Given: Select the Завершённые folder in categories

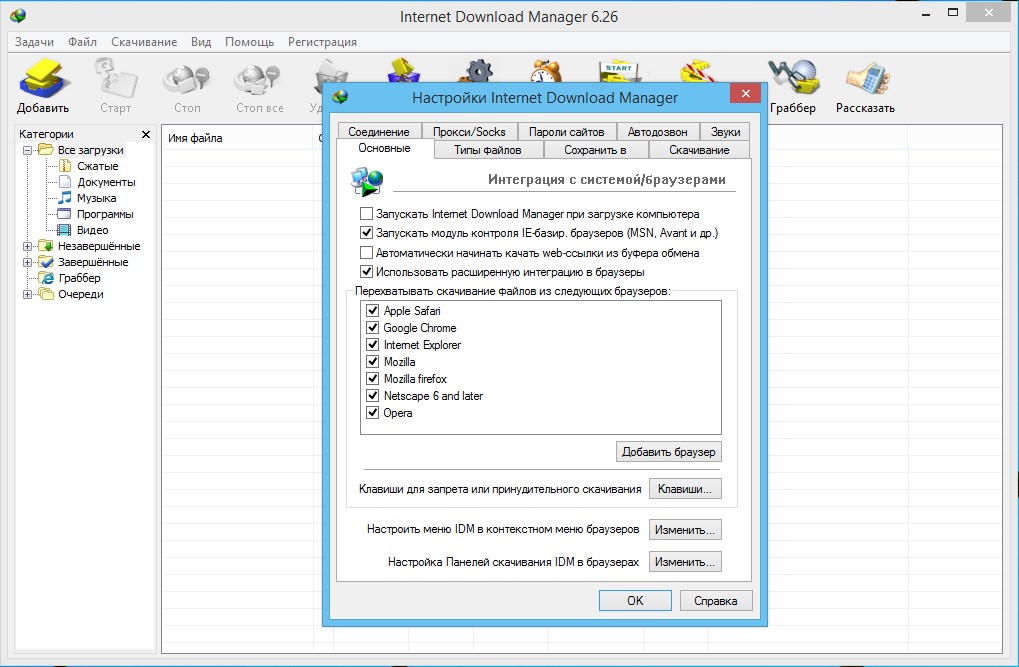Looking at the screenshot, I should click(93, 262).
